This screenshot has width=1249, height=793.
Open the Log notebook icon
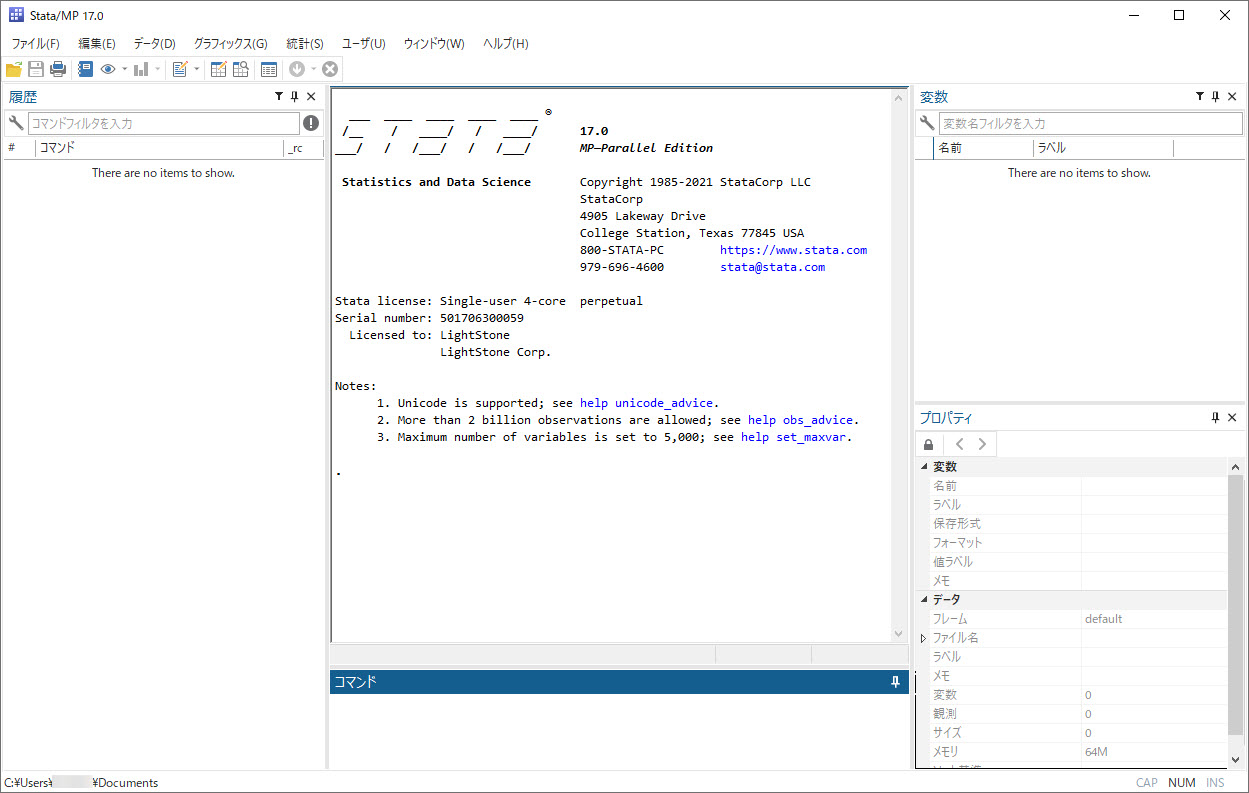[x=85, y=69]
